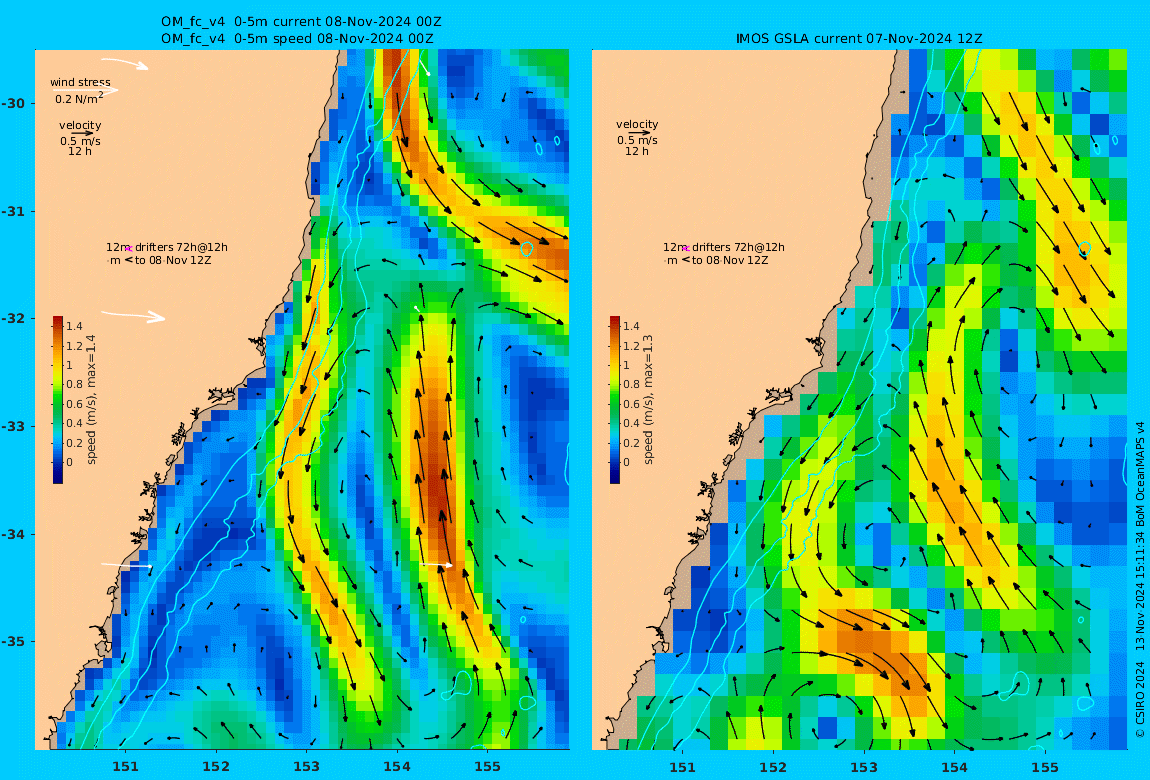Click 'to 08 Nov 12Z' text on right map
The image size is (1150, 780).
click(x=730, y=260)
